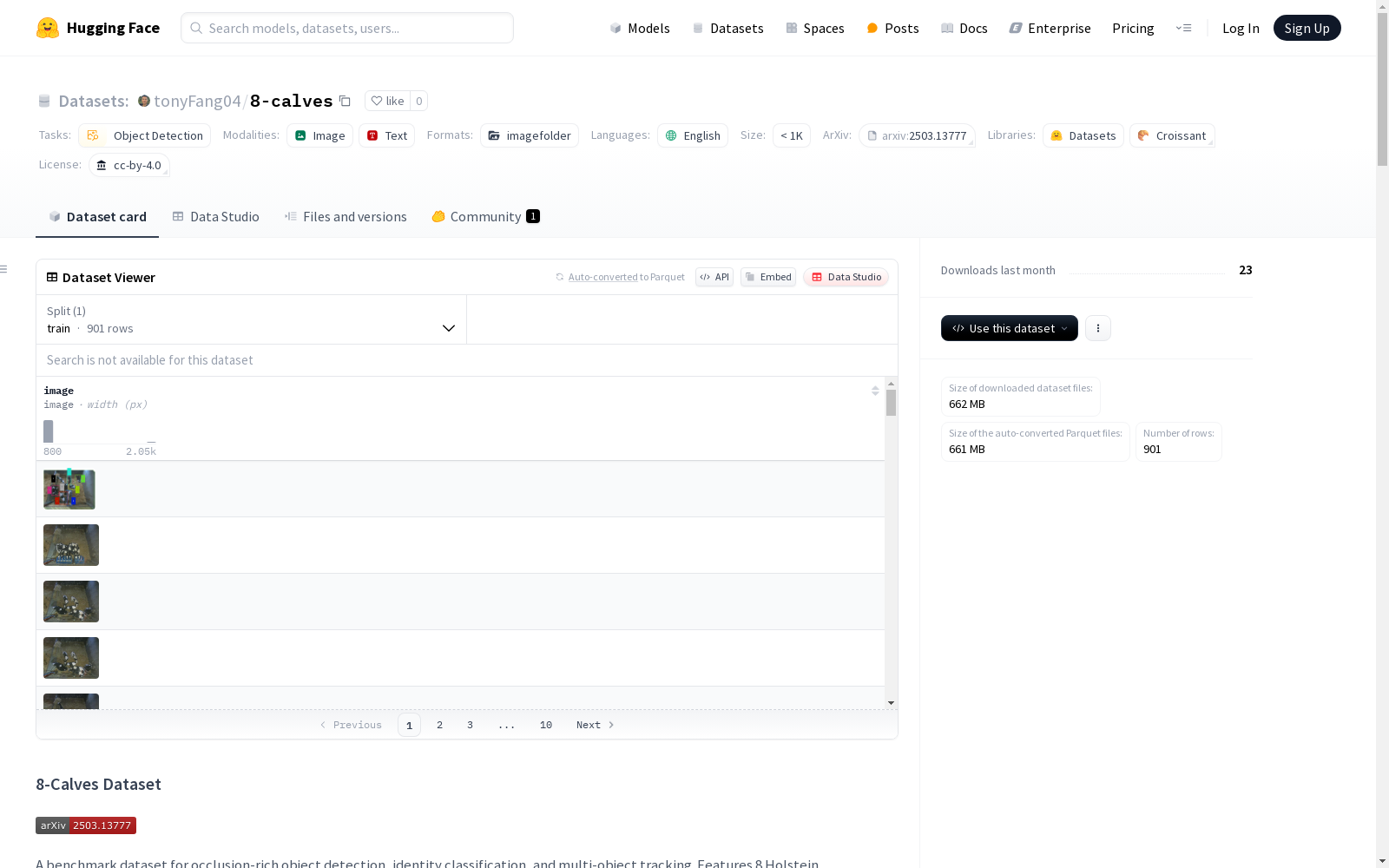The image size is (1389, 868).
Task: Open the Posts nav item
Action: click(x=892, y=28)
